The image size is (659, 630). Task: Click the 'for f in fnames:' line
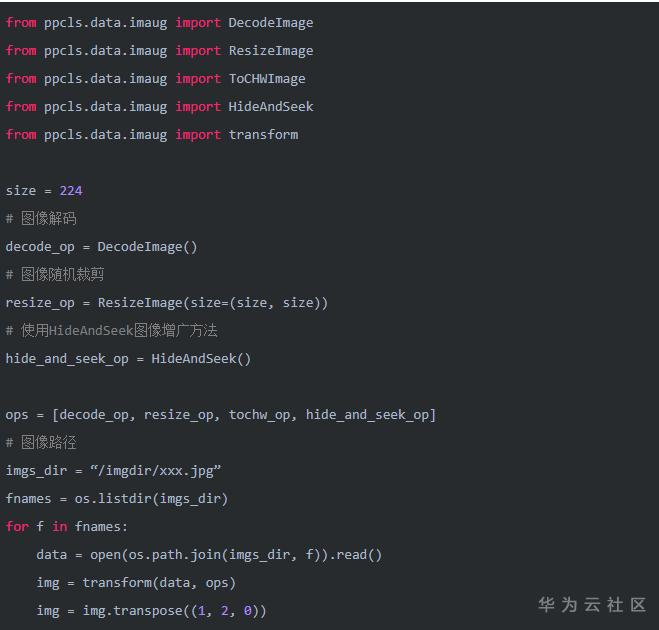click(66, 527)
